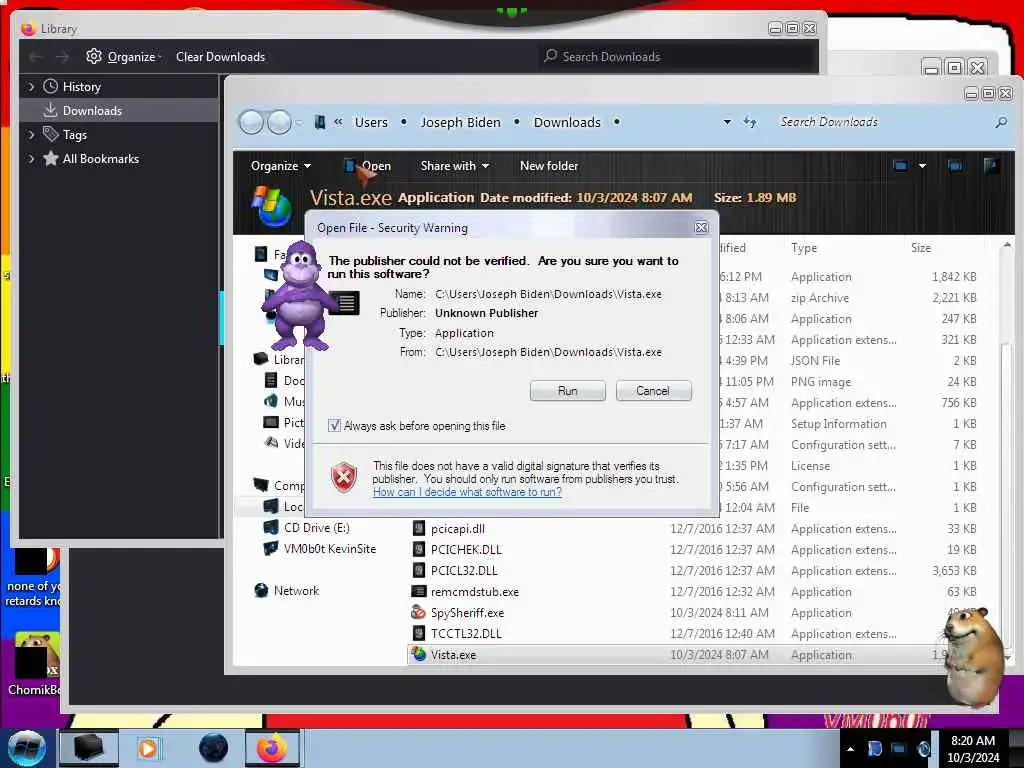This screenshot has height=768, width=1024.
Task: Click hamster character on desktop
Action: 973,656
